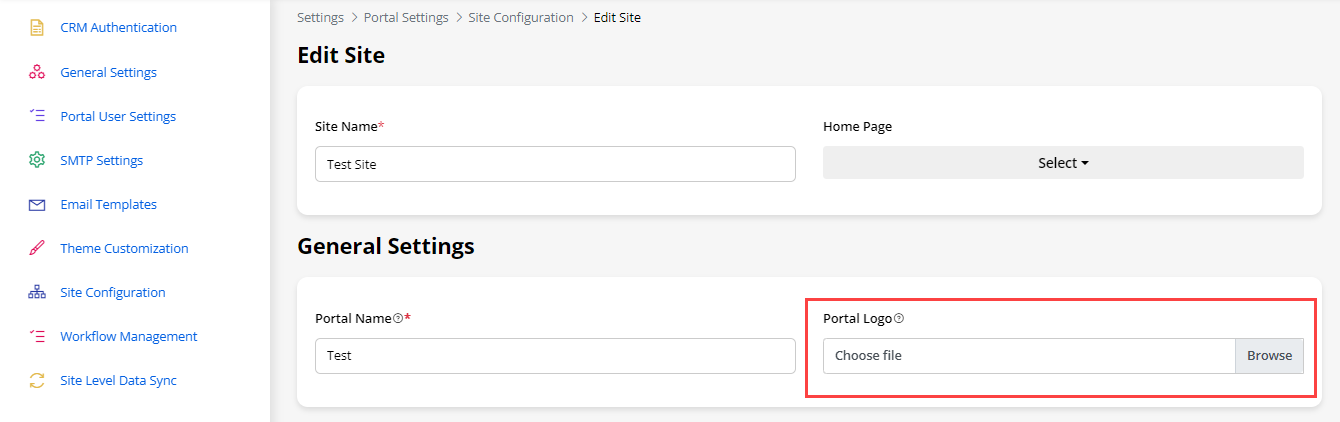Click the General Settings circles icon
Viewport: 1340px width, 422px height.
pyautogui.click(x=37, y=72)
